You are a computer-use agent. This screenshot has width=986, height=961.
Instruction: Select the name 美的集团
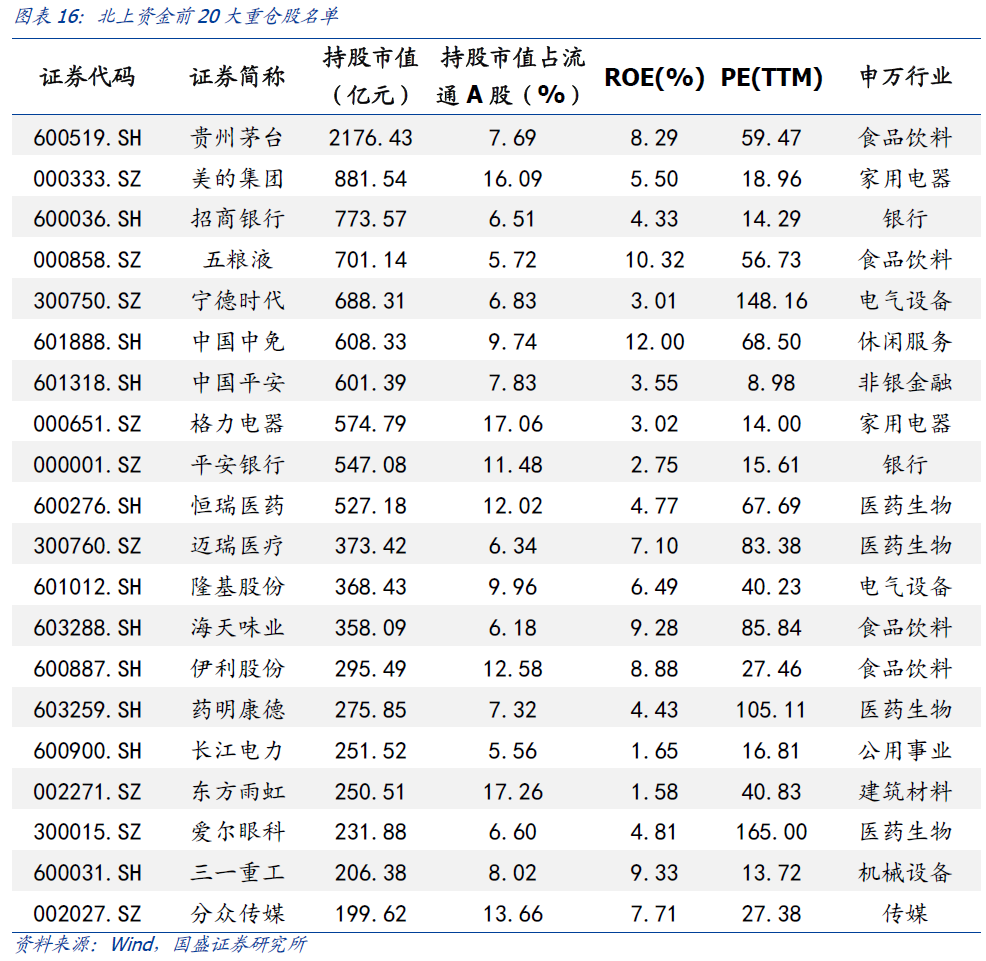tap(238, 179)
